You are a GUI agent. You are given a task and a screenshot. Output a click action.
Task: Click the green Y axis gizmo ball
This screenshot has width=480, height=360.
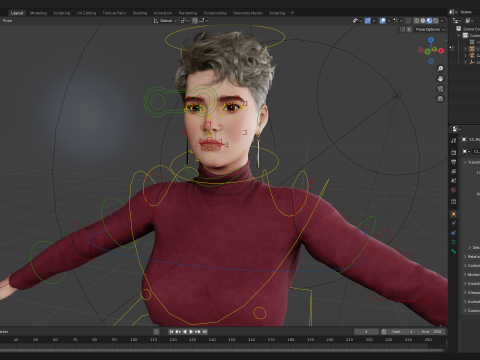pyautogui.click(x=434, y=49)
